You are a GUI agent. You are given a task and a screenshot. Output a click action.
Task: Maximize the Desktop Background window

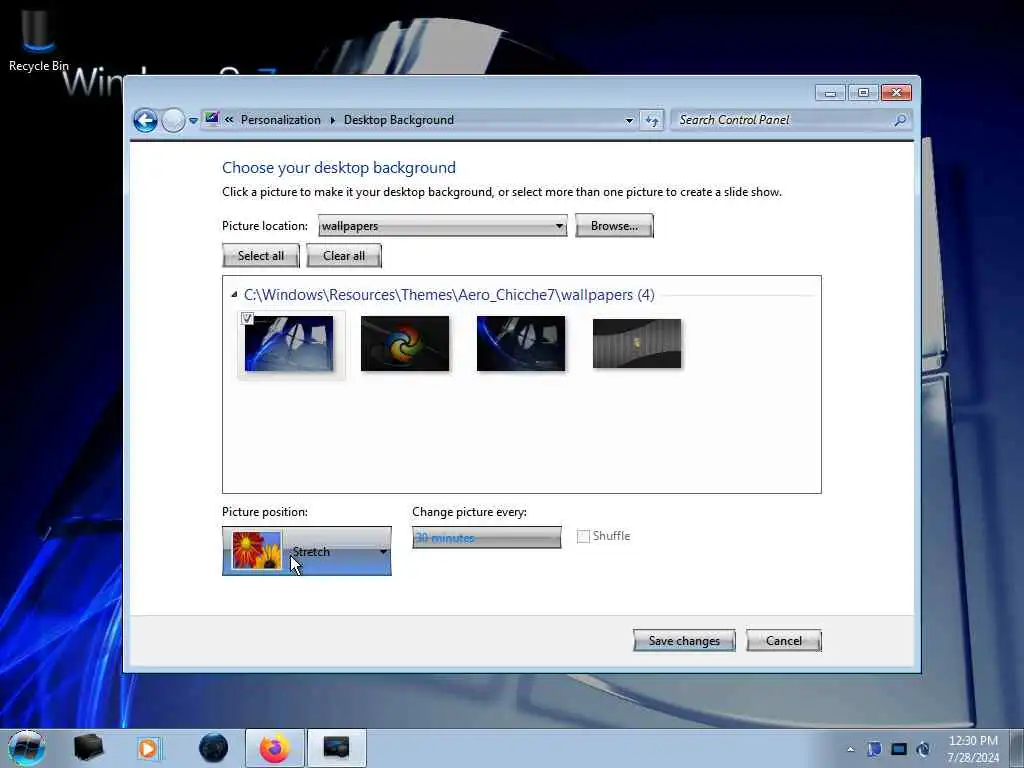863,93
